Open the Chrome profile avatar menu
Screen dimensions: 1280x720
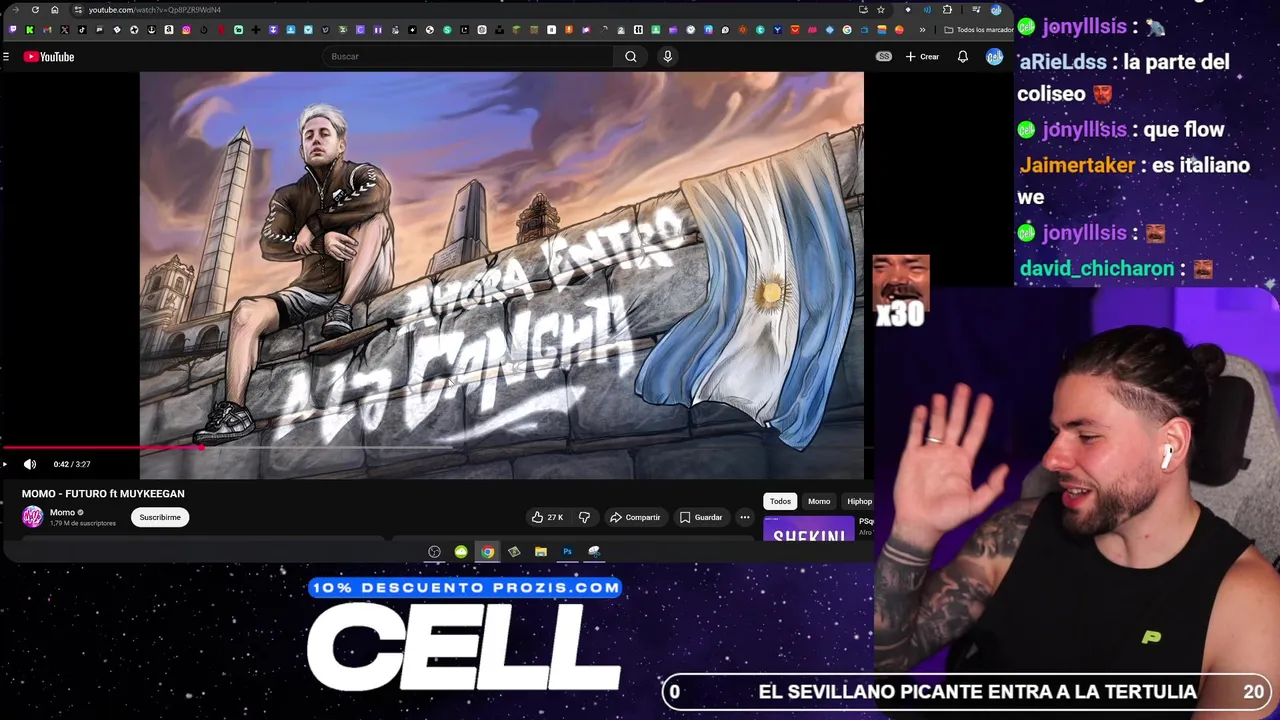(x=996, y=10)
